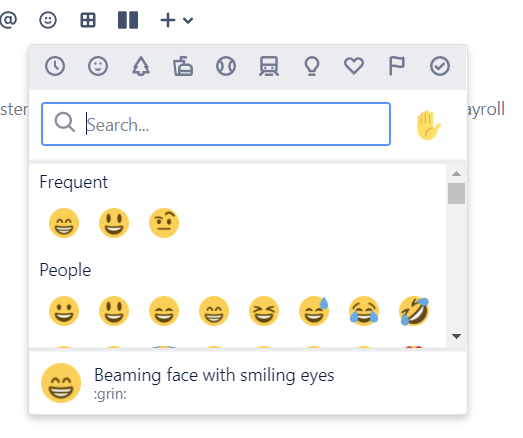Select smiley emoji in Frequent row
This screenshot has width=523, height=438.
coord(114,223)
